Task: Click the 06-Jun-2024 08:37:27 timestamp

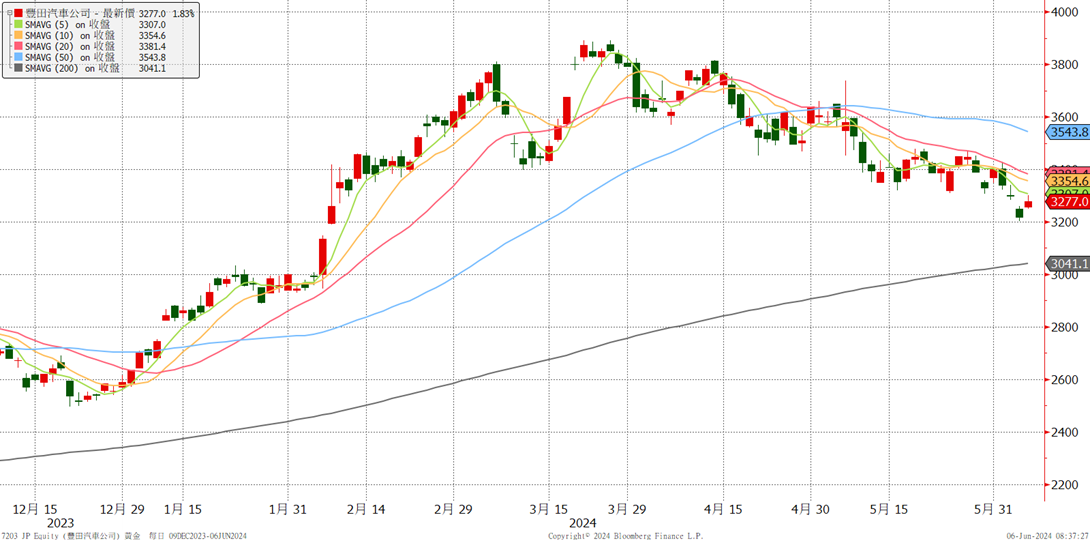Action: 1048,536
